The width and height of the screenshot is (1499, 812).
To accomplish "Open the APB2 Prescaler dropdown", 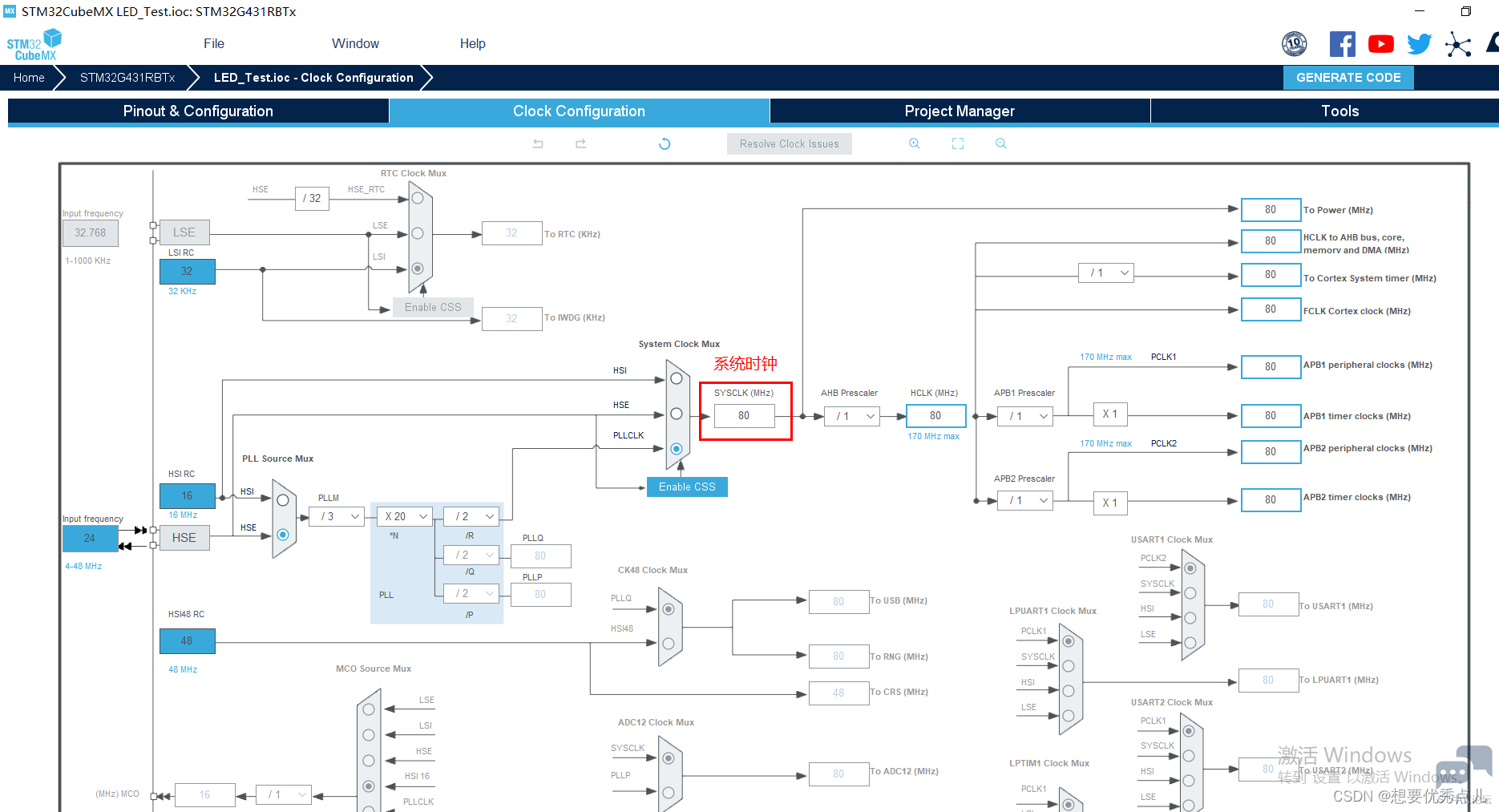I will (x=1025, y=500).
